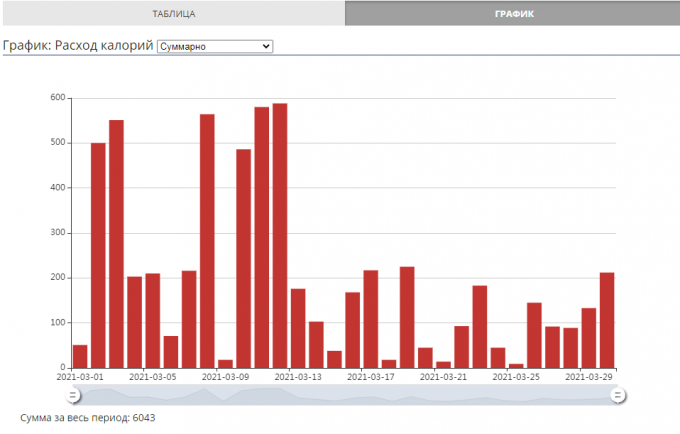Click the 400 y-axis label

tap(58, 188)
